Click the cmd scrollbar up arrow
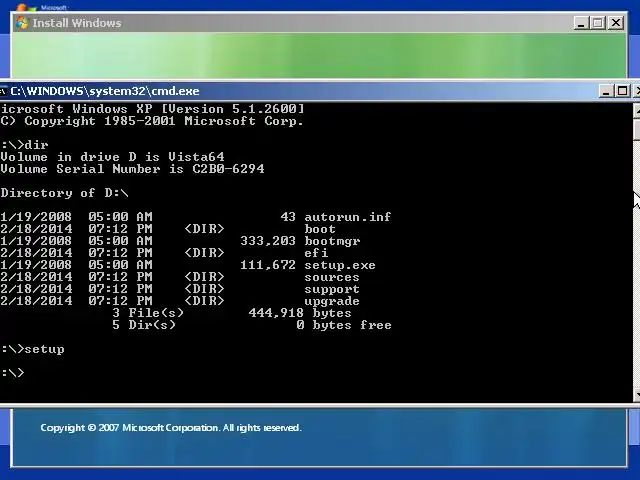Screen dimensions: 640x480 [636, 110]
